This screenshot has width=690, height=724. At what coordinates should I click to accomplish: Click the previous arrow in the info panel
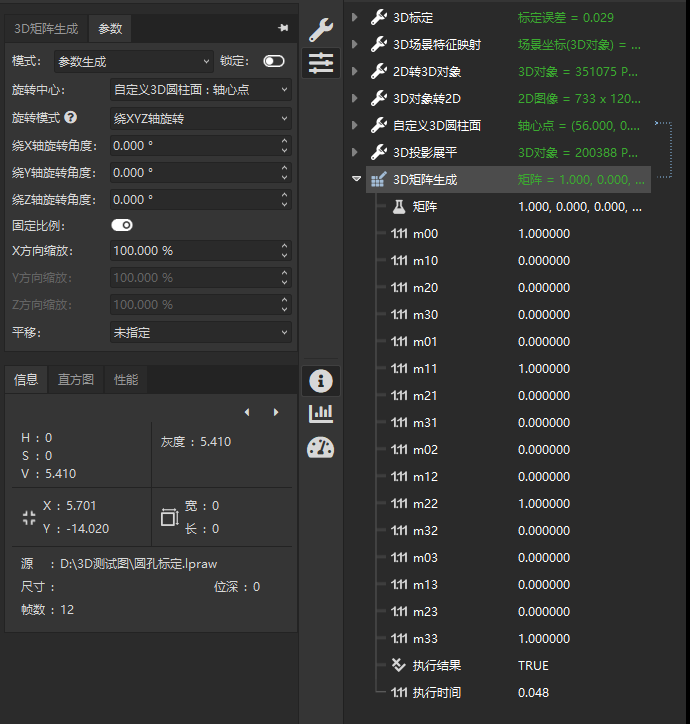247,412
